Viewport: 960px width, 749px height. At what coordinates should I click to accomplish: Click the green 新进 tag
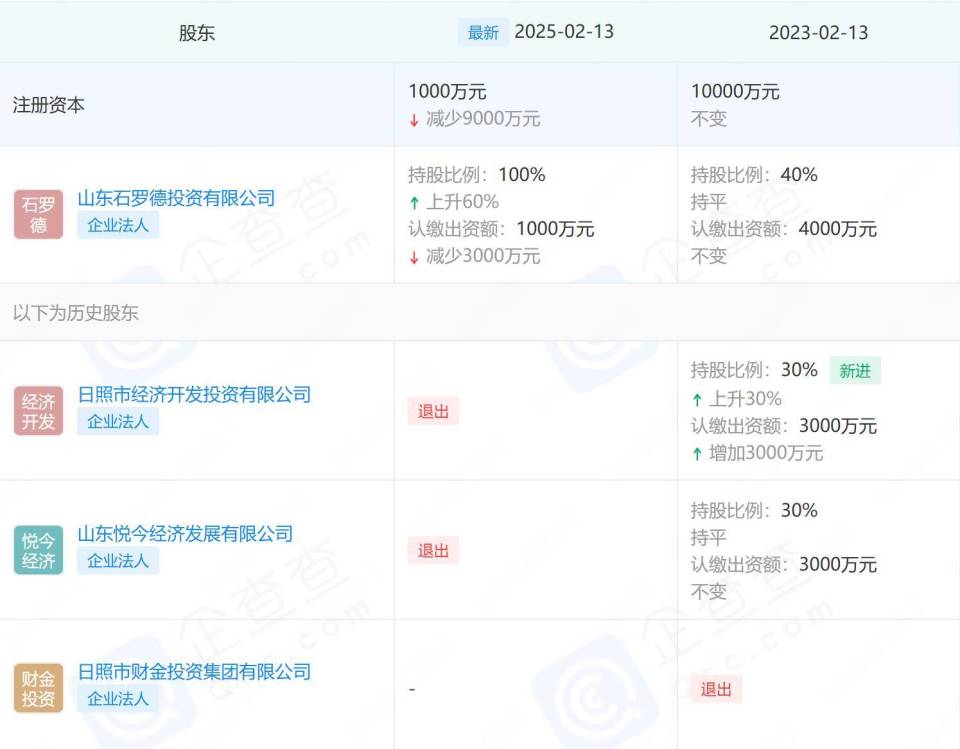coord(855,371)
